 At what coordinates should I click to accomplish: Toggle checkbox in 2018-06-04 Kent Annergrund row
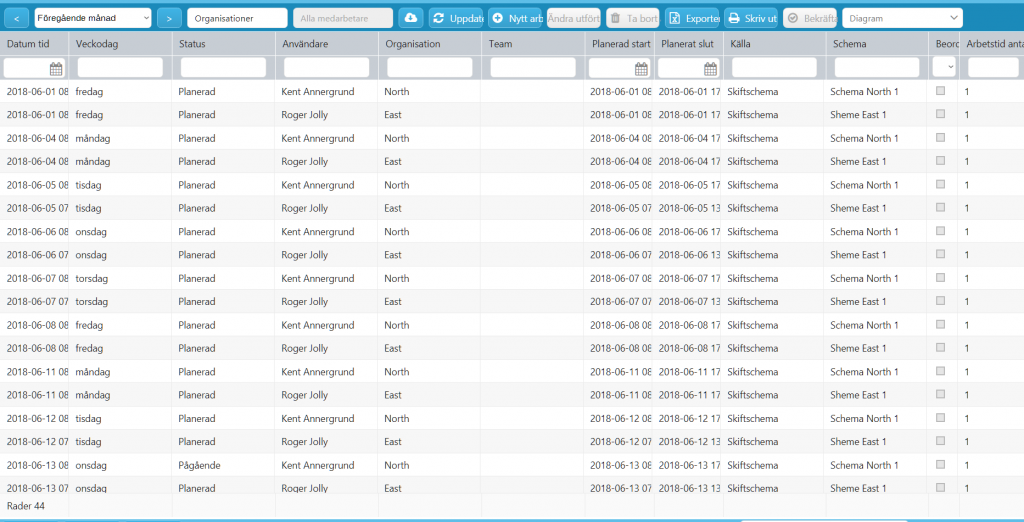click(940, 137)
